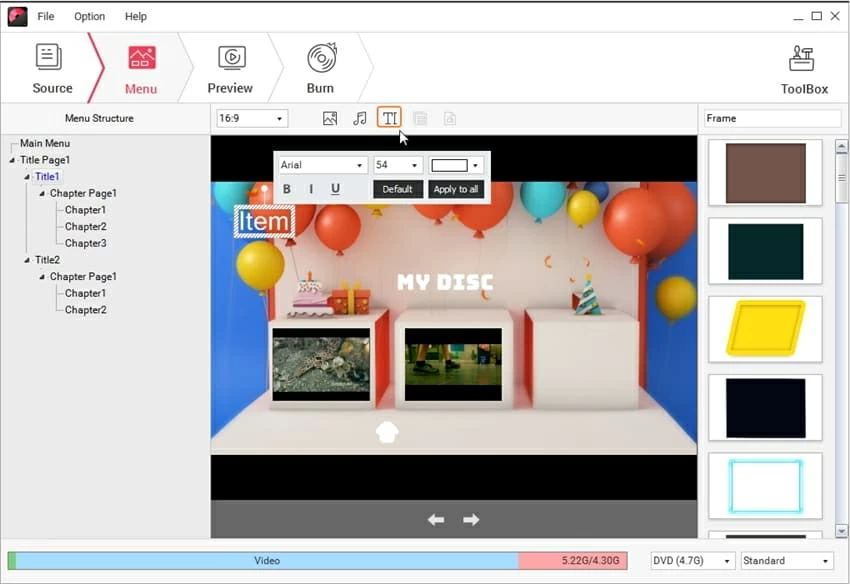Open the Arial font dropdown
This screenshot has width=850, height=584.
coord(322,165)
